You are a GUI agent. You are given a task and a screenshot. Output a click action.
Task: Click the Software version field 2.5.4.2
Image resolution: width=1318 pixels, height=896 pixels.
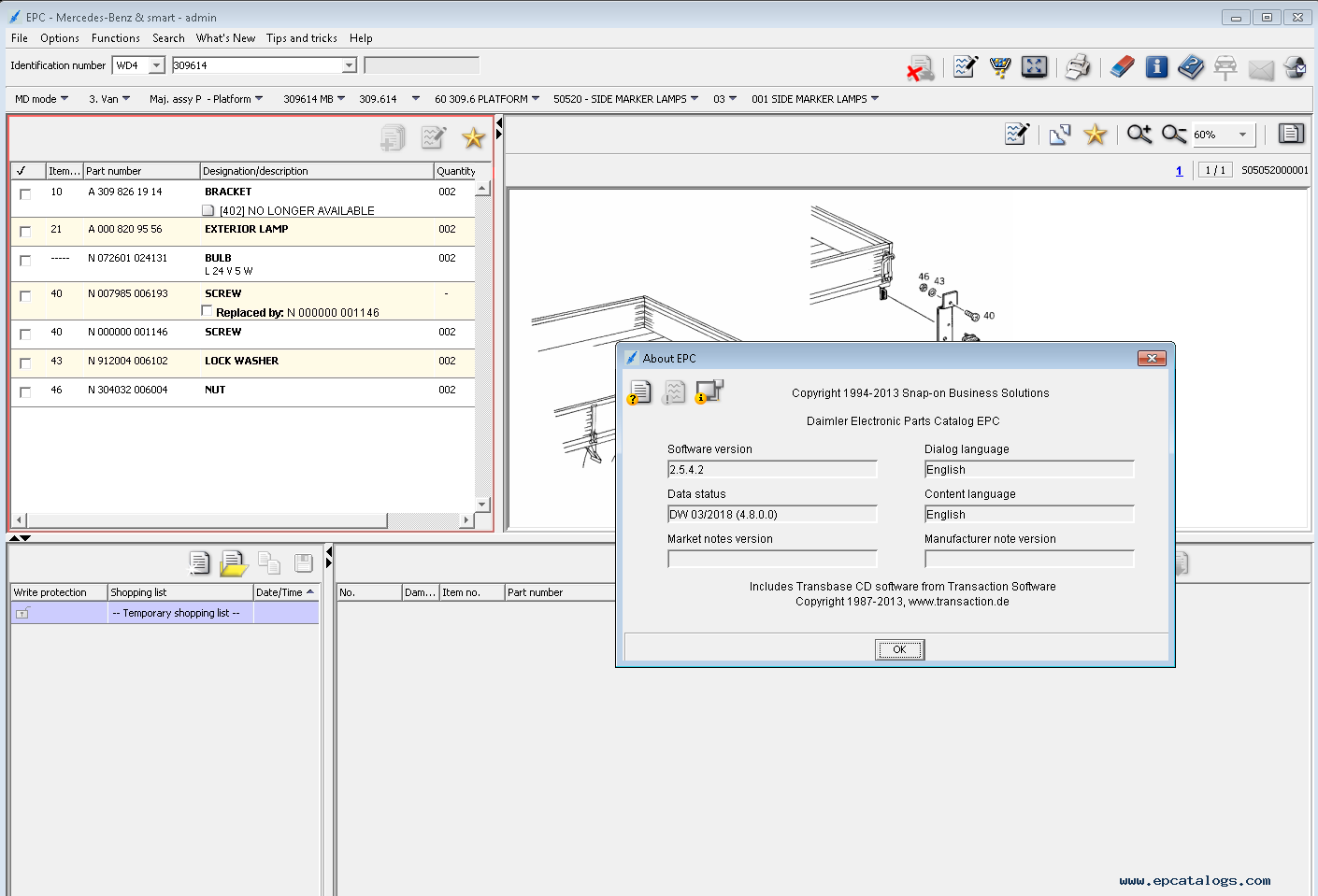(x=772, y=469)
